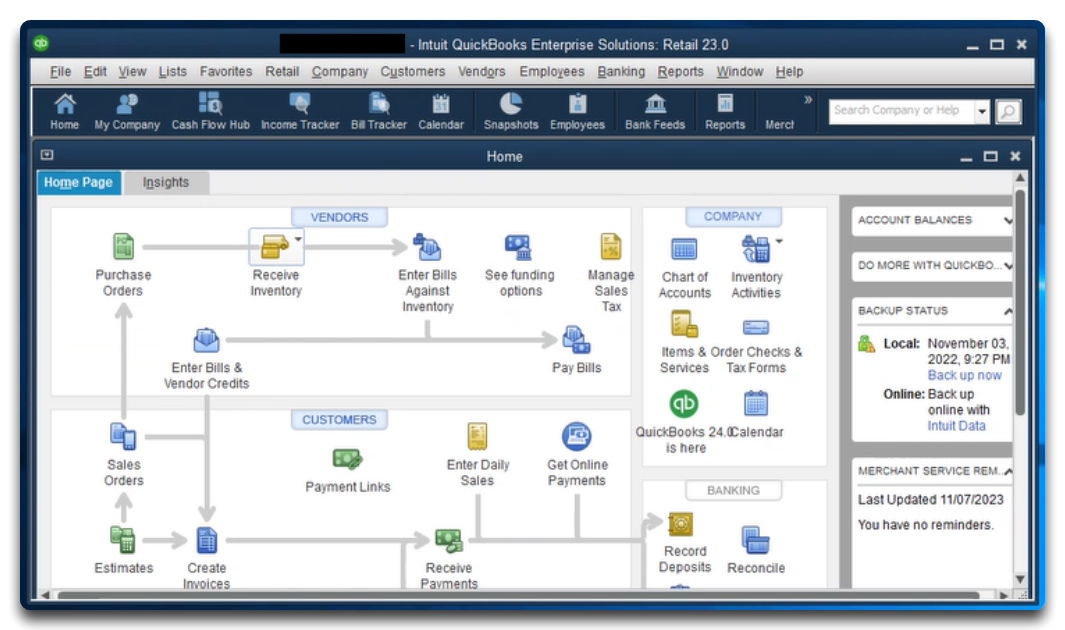1065x630 pixels.
Task: Open Bill Tracker in icon bar
Action: [378, 112]
